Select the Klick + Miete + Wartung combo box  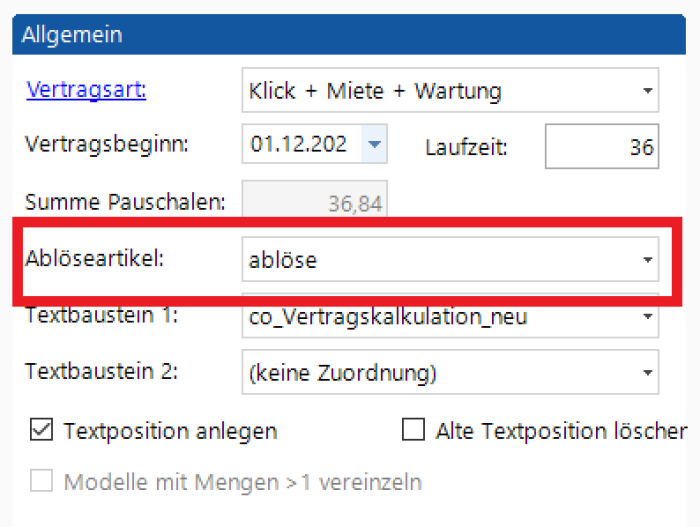(x=450, y=90)
